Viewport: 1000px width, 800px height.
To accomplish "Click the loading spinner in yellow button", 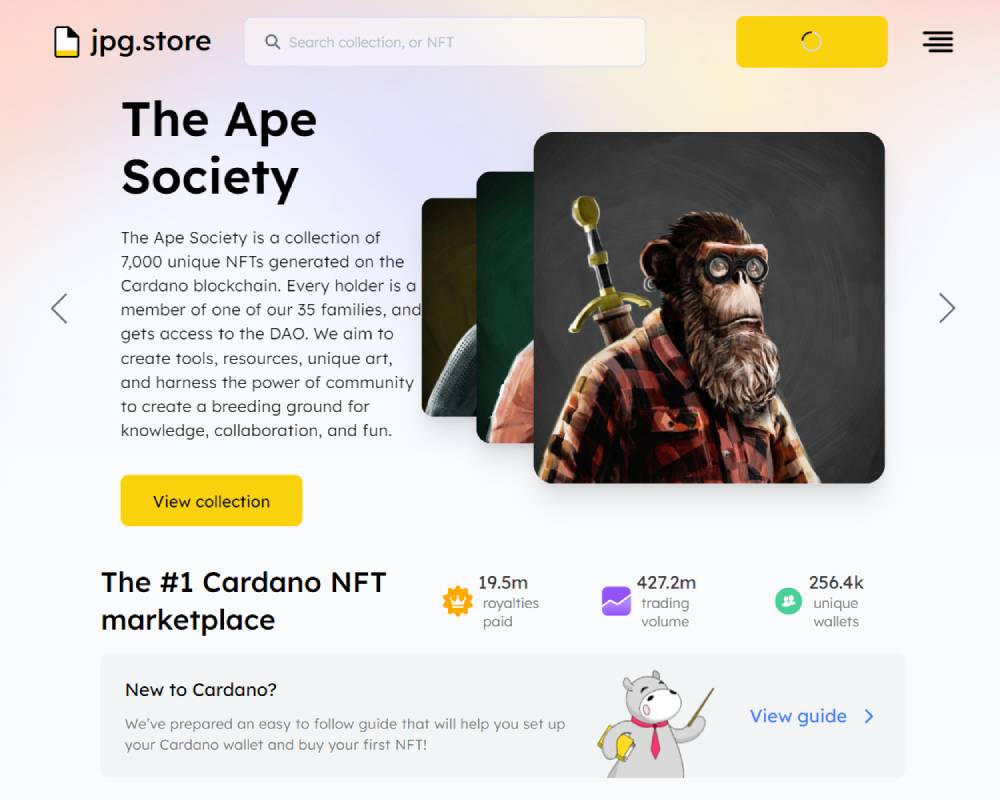I will coord(811,41).
